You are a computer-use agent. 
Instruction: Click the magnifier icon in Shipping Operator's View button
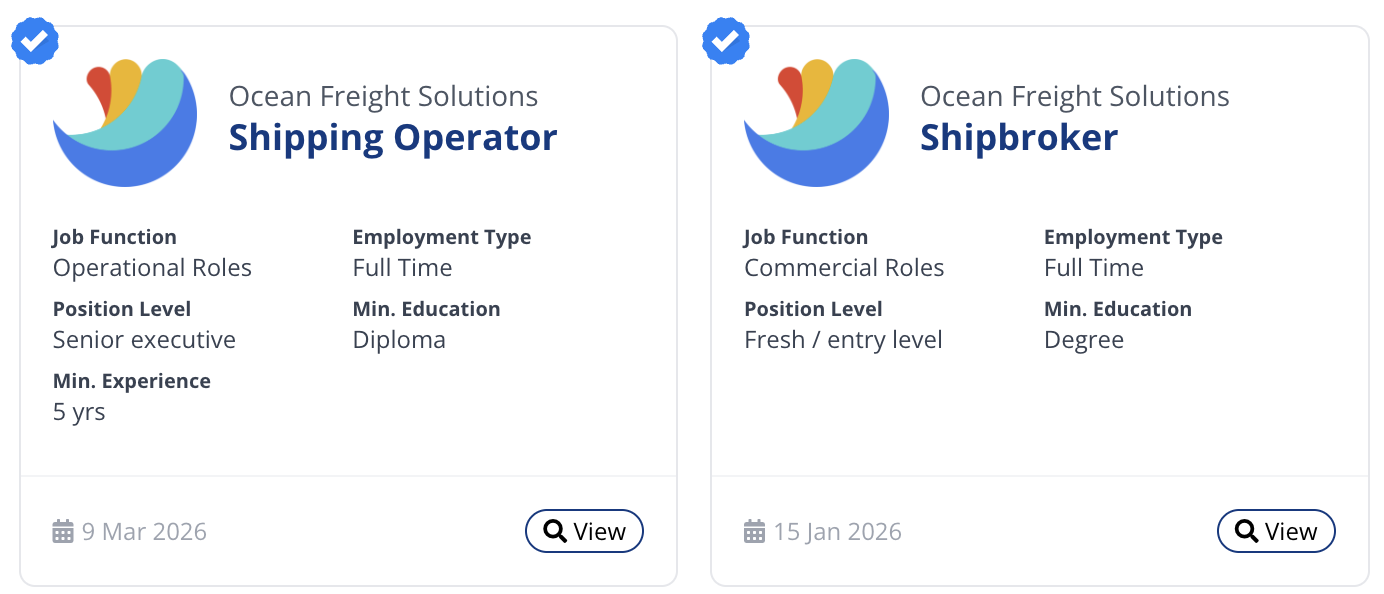pos(555,531)
